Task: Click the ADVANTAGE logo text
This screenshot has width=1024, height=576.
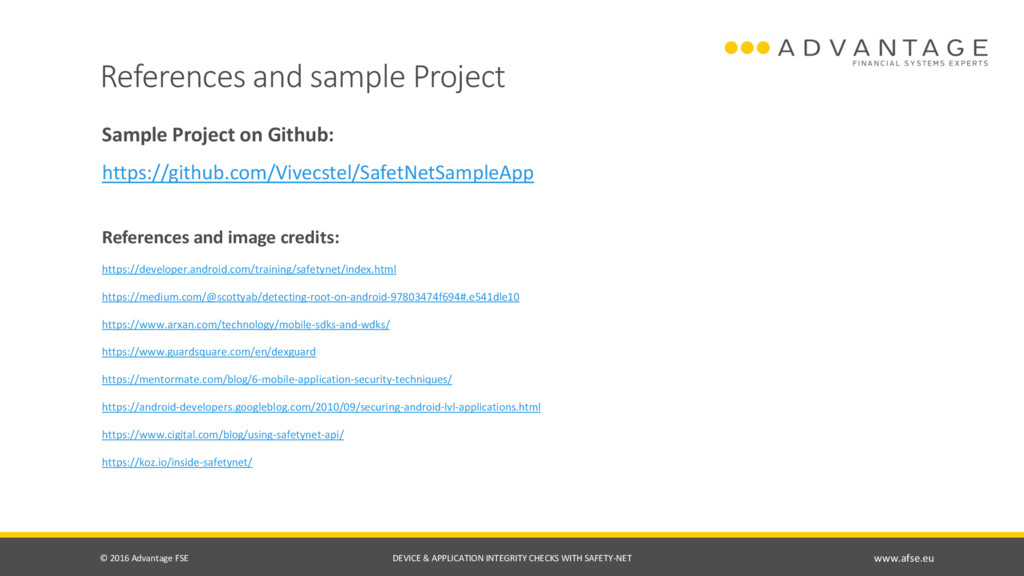Action: 883,48
